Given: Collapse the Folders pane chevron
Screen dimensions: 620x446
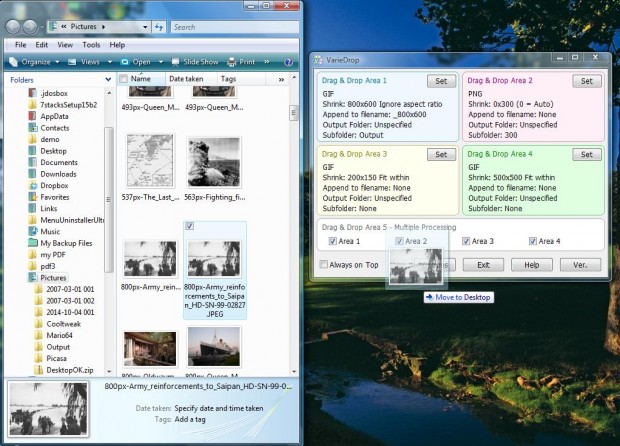Looking at the screenshot, I should (x=108, y=79).
